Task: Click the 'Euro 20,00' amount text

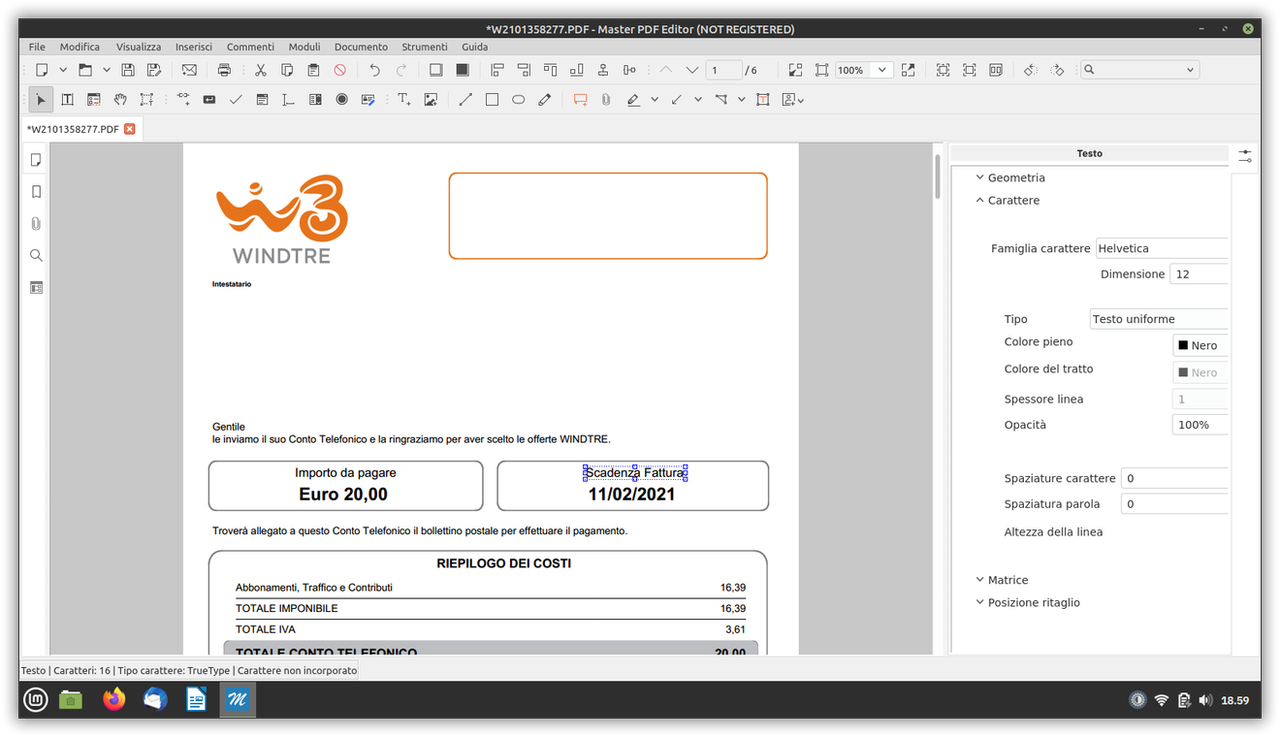Action: pyautogui.click(x=343, y=494)
